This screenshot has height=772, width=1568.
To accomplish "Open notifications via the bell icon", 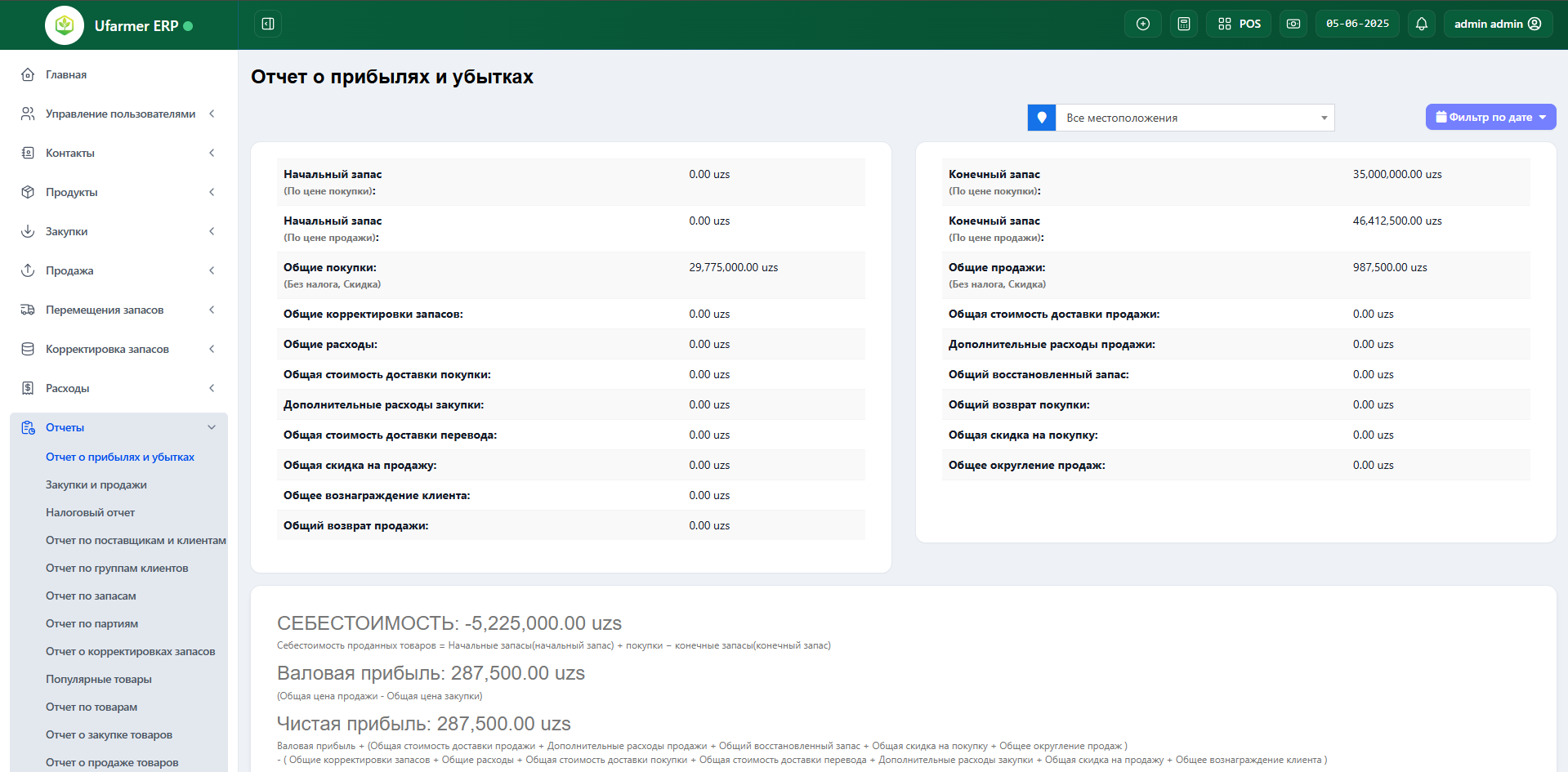I will (1421, 24).
